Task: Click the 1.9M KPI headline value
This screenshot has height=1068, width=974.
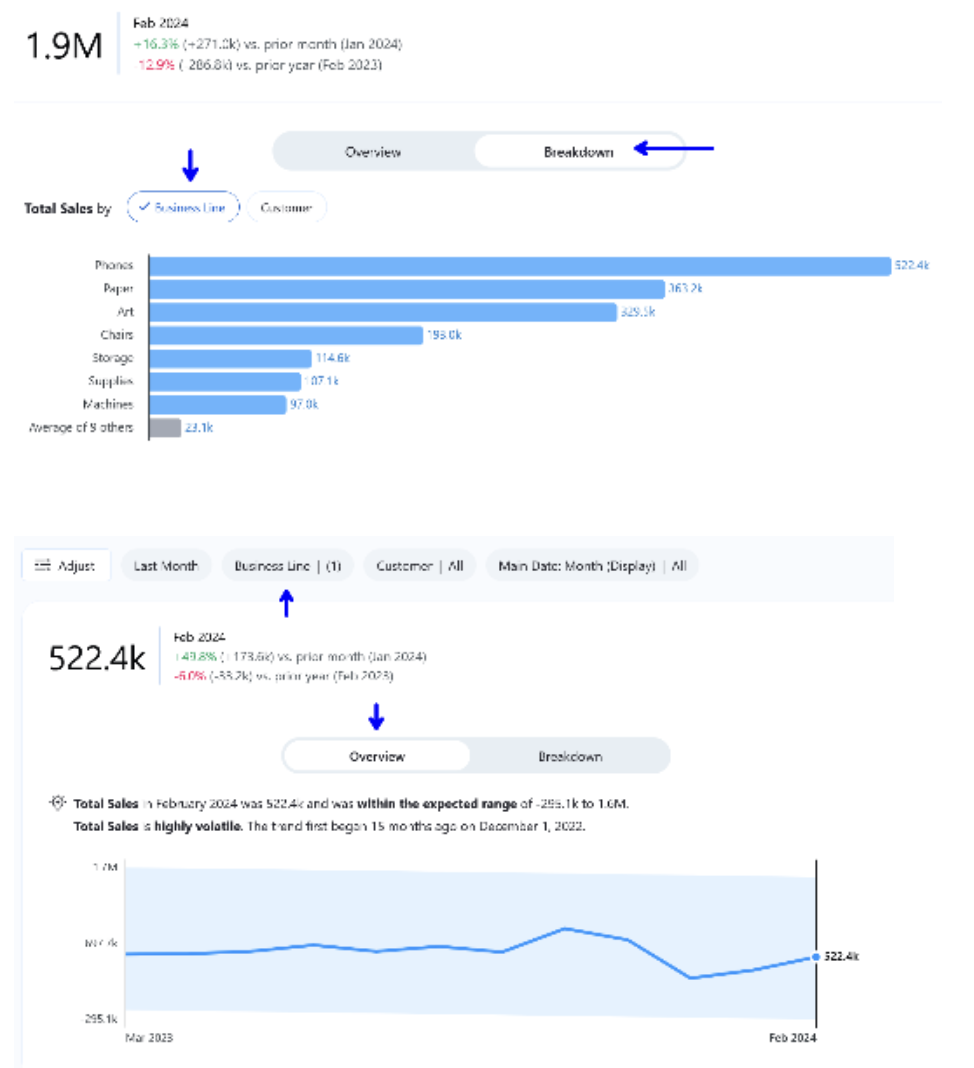Action: click(x=62, y=47)
